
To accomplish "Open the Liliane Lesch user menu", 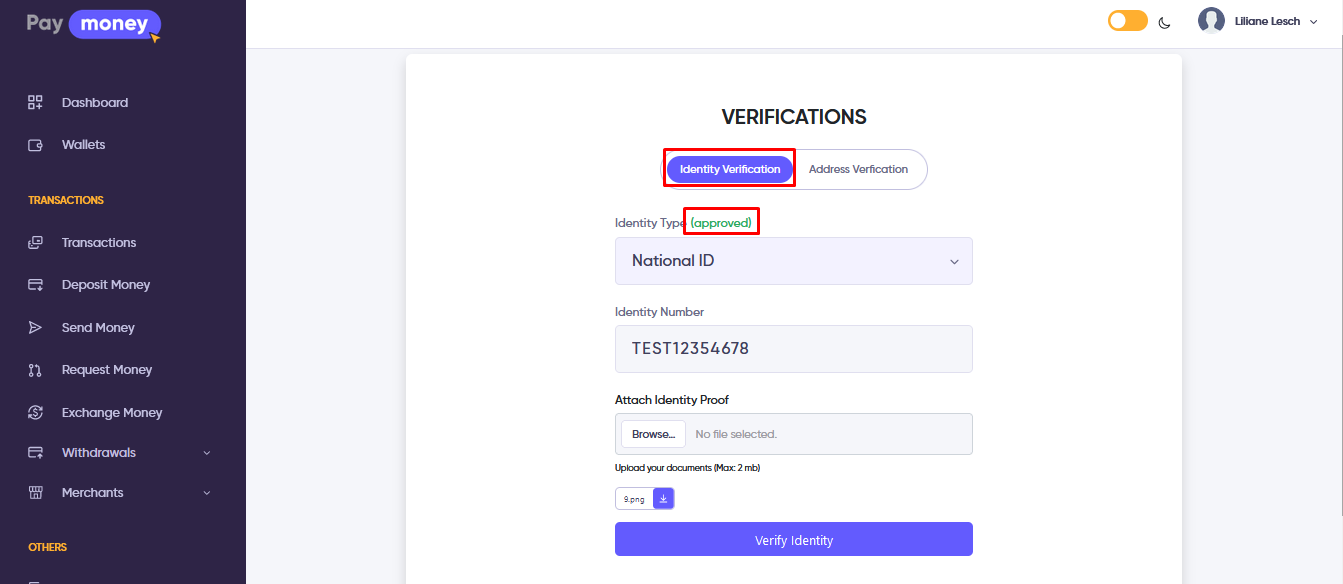I will pyautogui.click(x=1262, y=21).
